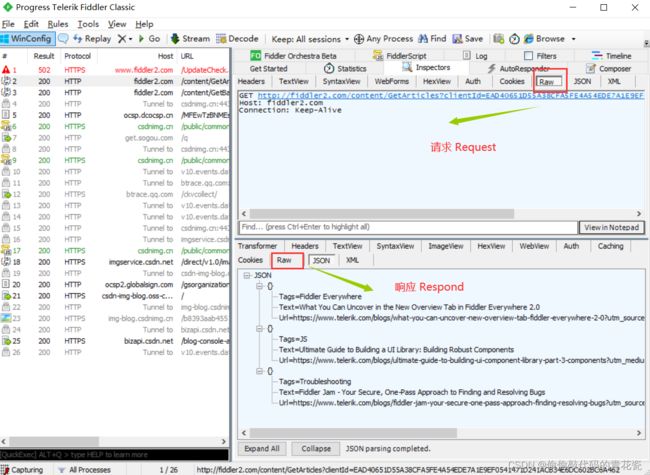Open the View menu
The width and height of the screenshot is (650, 475).
point(117,24)
